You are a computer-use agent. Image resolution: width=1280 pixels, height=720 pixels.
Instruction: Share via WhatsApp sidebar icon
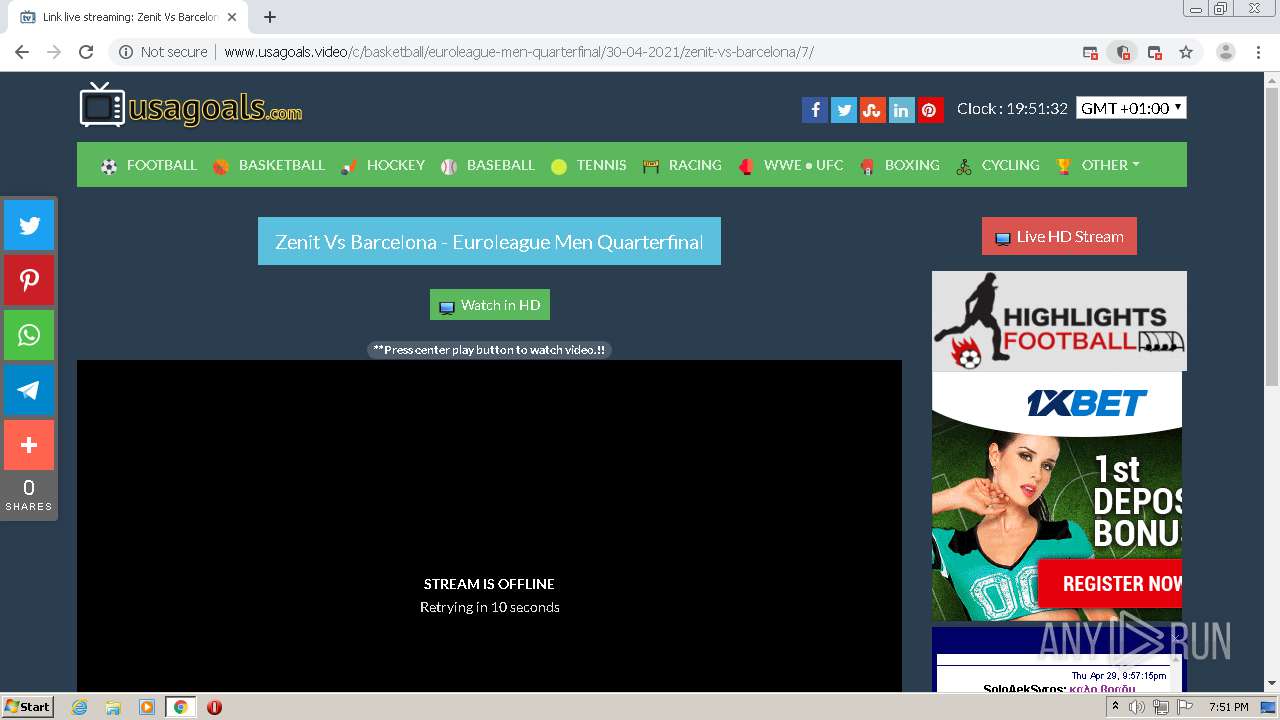point(29,335)
